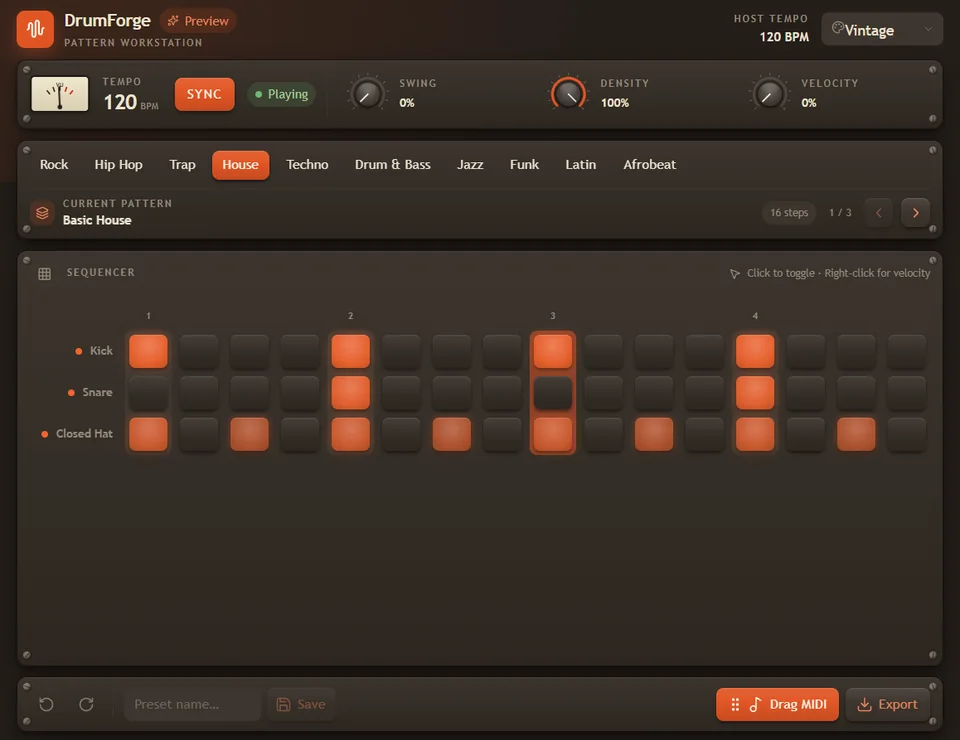Click the Closed Hat track orange dot
Image resolution: width=960 pixels, height=740 pixels.
pyautogui.click(x=45, y=434)
